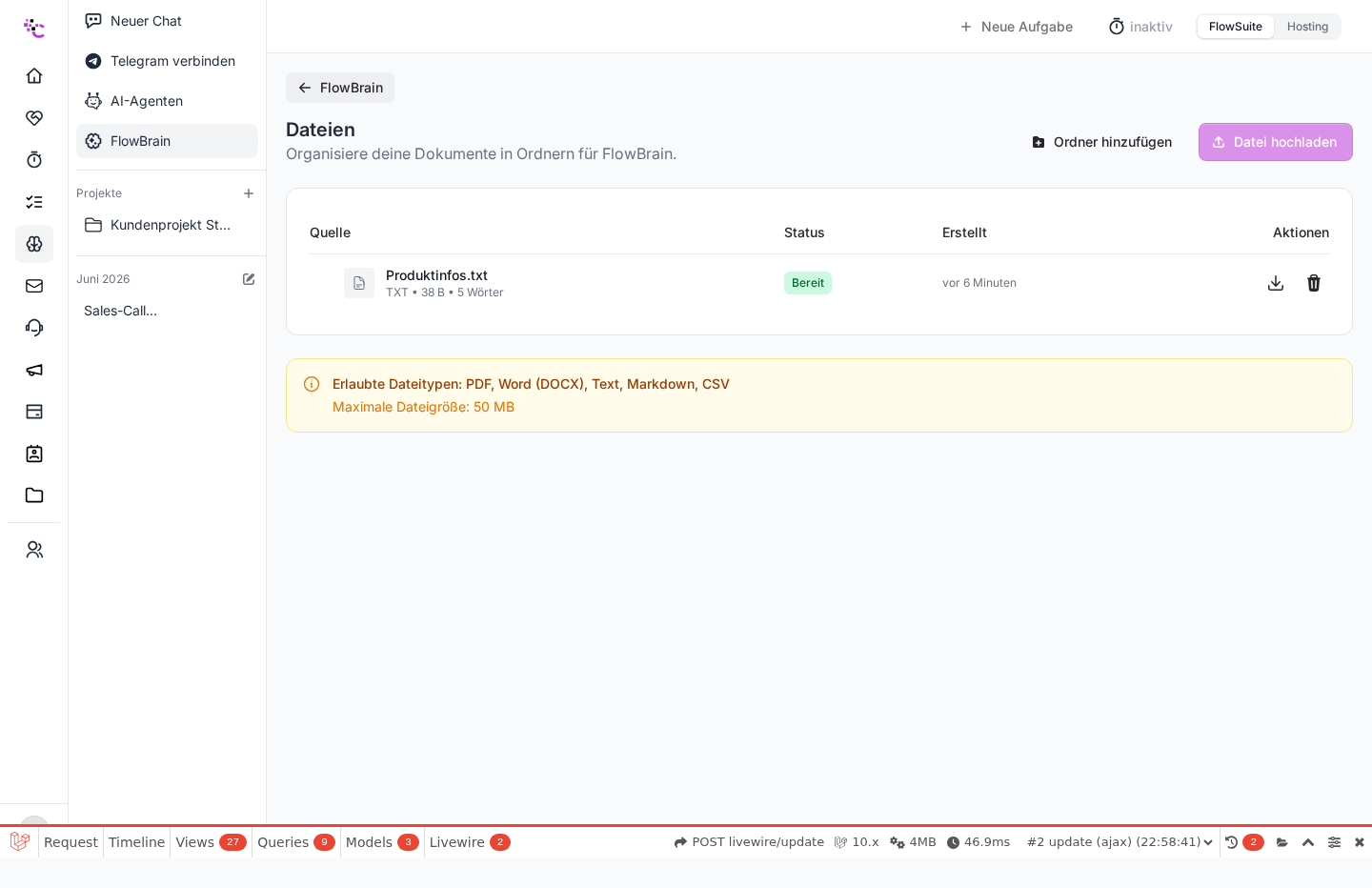
Task: Click the debugbar open folder icon
Action: pos(1282,842)
